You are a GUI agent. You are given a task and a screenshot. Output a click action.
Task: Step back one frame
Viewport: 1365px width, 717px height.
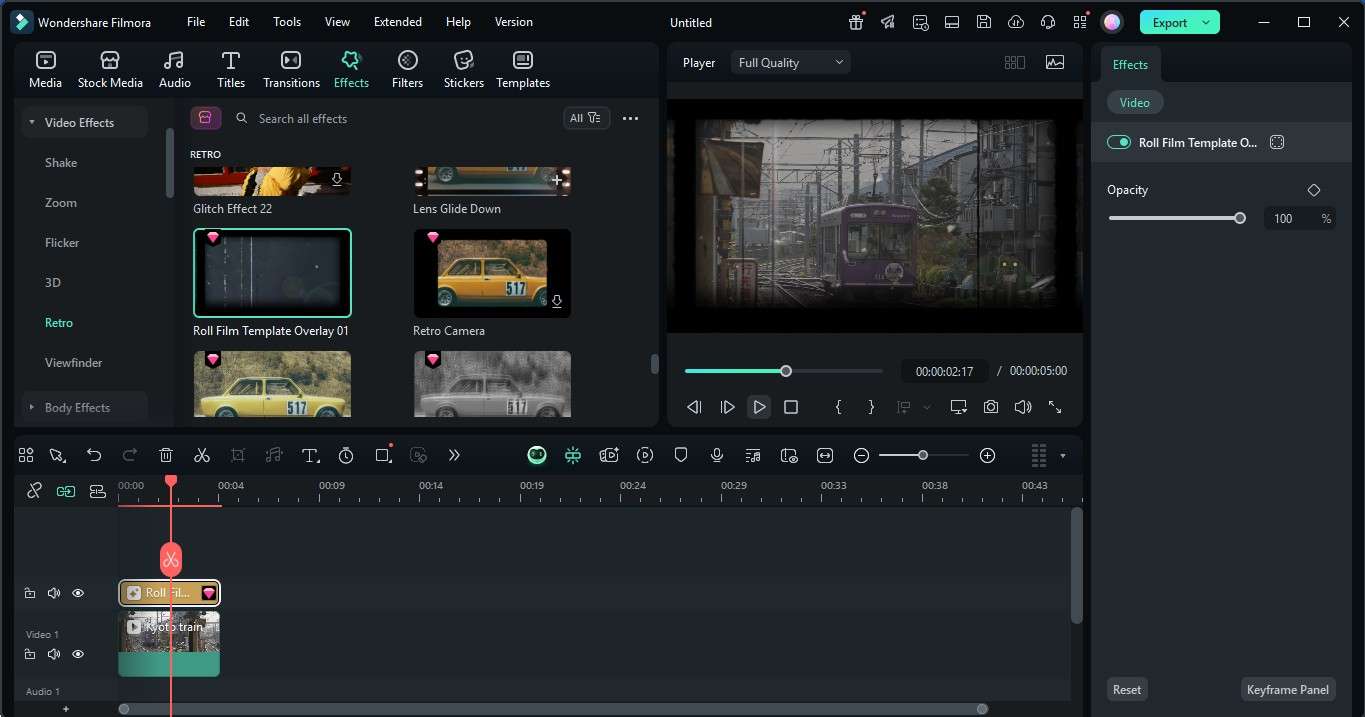tap(694, 407)
